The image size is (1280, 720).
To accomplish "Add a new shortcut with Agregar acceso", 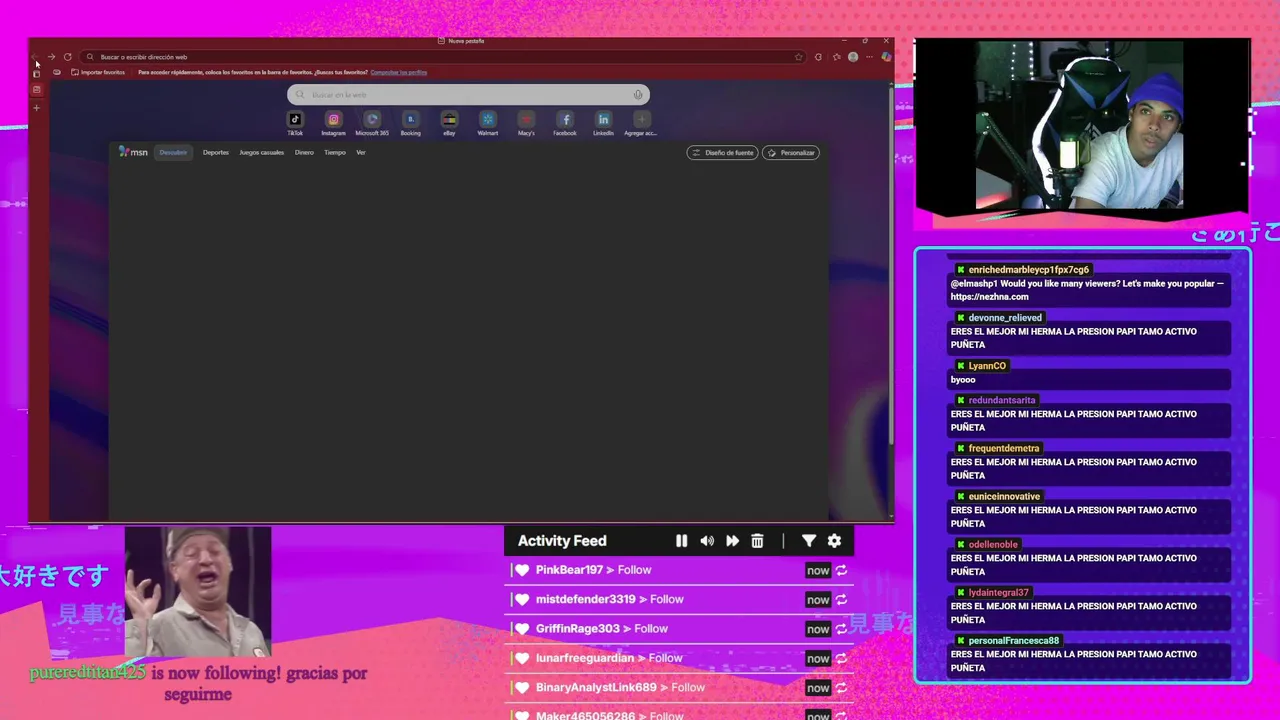I will click(x=641, y=123).
